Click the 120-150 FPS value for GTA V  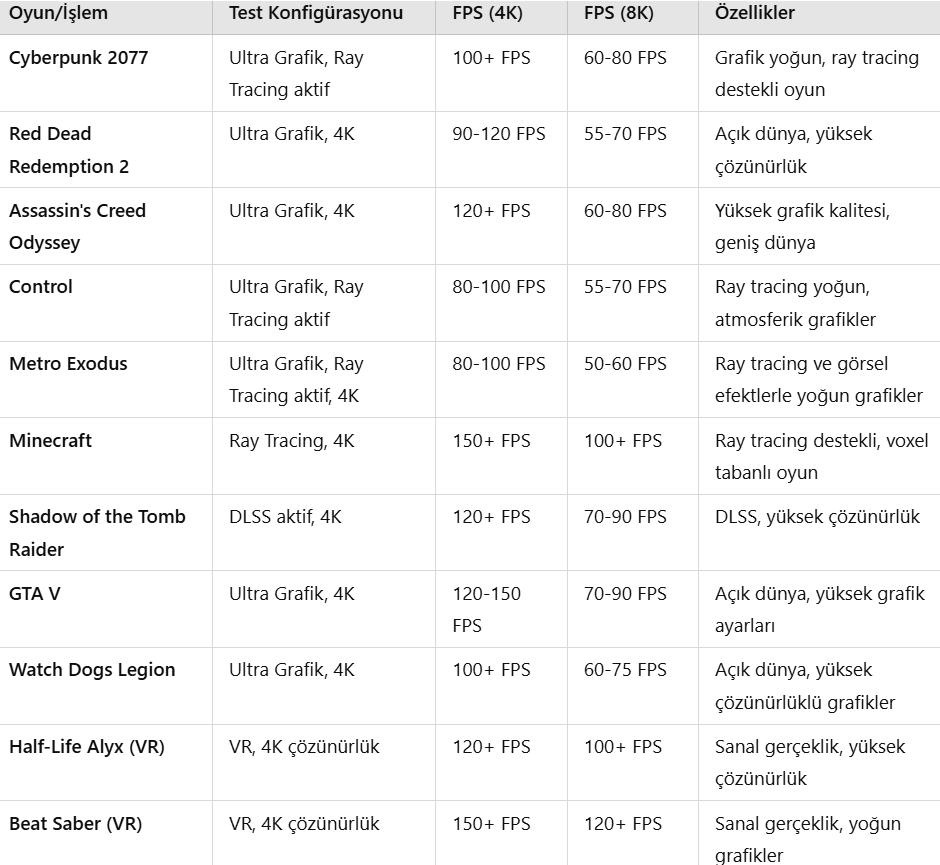pos(487,610)
